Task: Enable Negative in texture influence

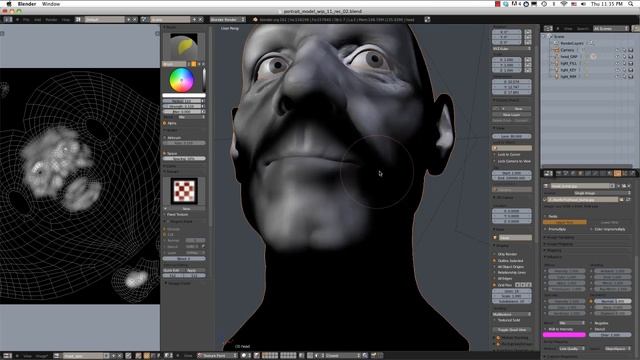Action: 591,323
